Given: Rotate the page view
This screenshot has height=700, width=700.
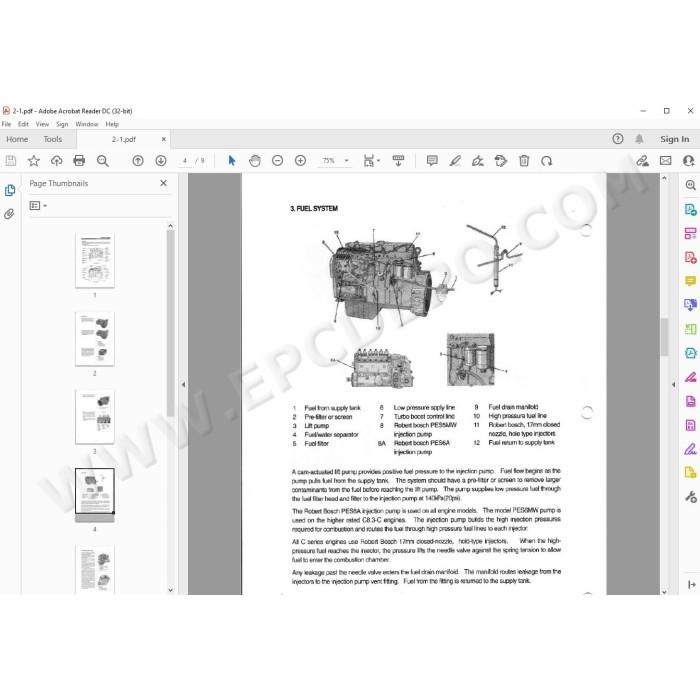Looking at the screenshot, I should 546,161.
